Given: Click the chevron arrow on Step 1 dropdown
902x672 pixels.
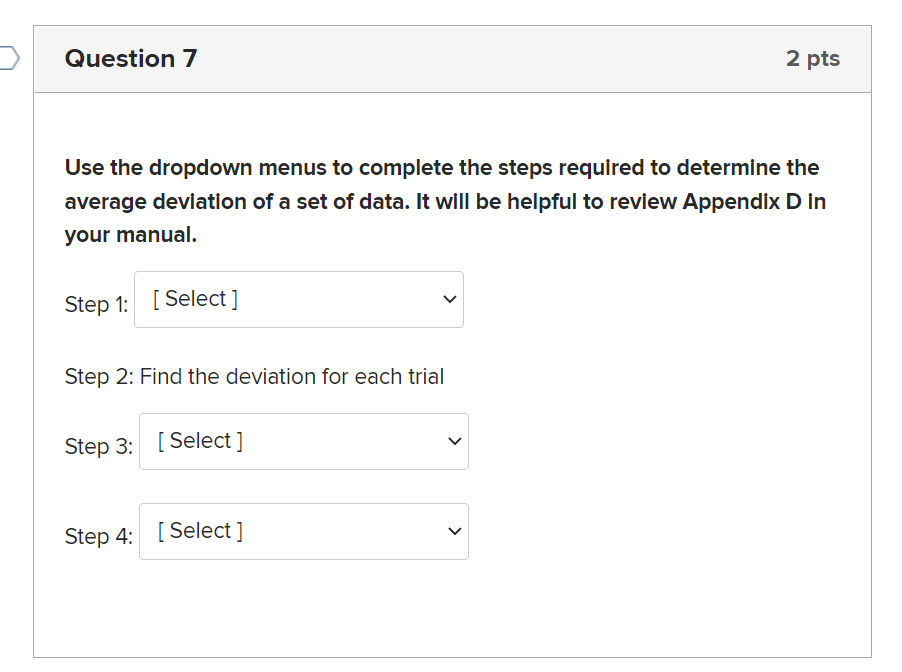Looking at the screenshot, I should (x=449, y=300).
